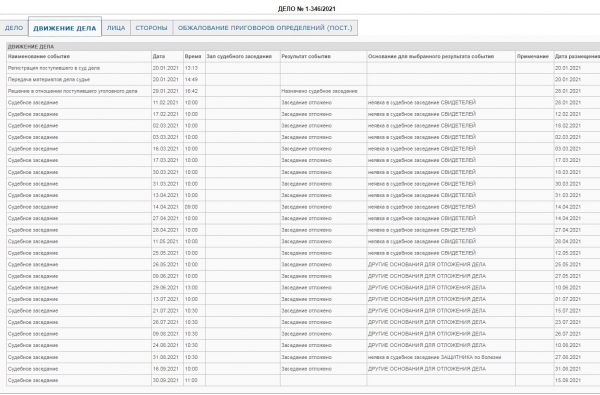Click the 09:00 time cell
600x395 pixels.
coord(191,207)
